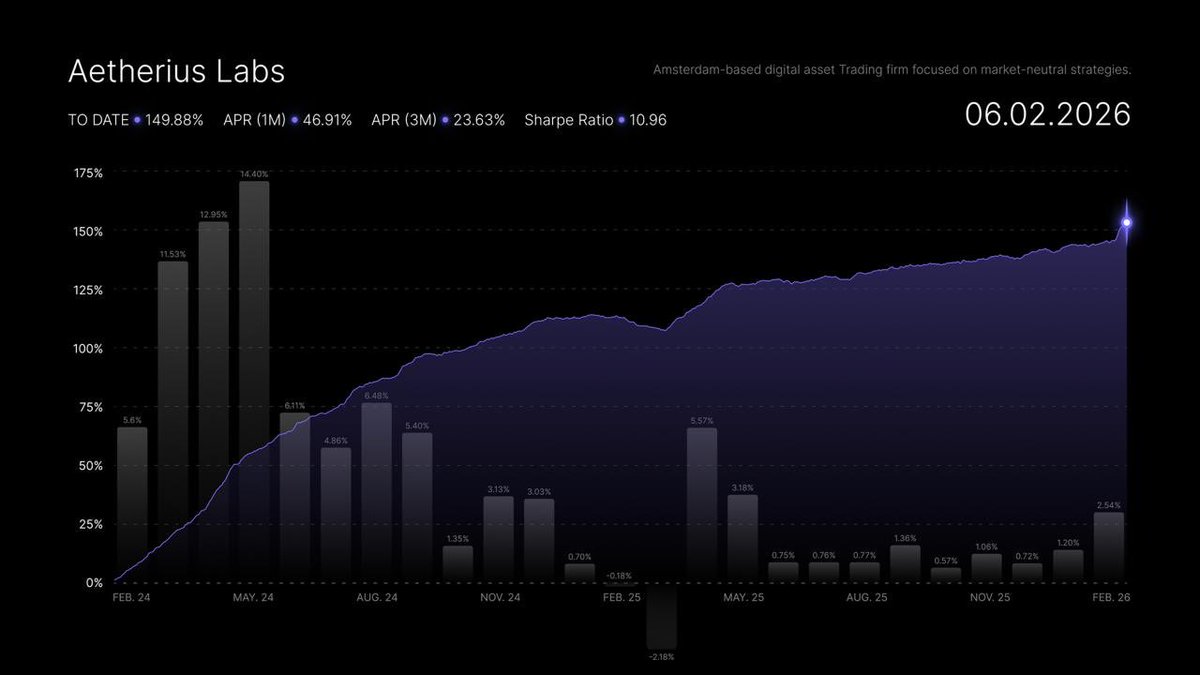Click the 11.53% bar value label

(x=173, y=255)
